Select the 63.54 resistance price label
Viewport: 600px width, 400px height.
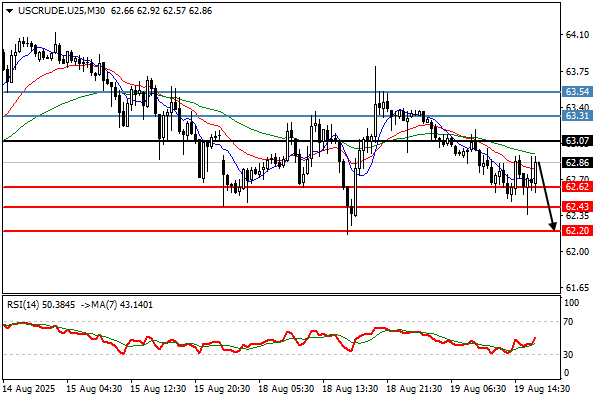tap(577, 91)
